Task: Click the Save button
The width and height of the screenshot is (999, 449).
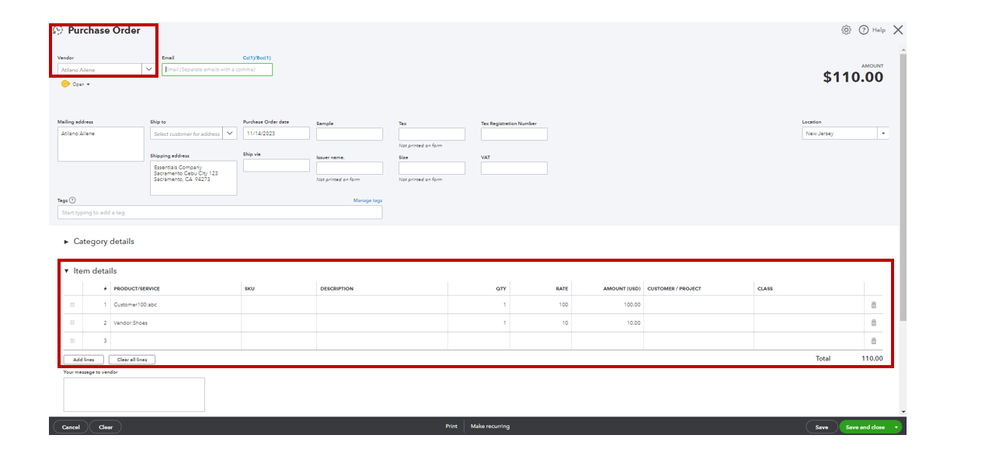Action: pos(822,427)
